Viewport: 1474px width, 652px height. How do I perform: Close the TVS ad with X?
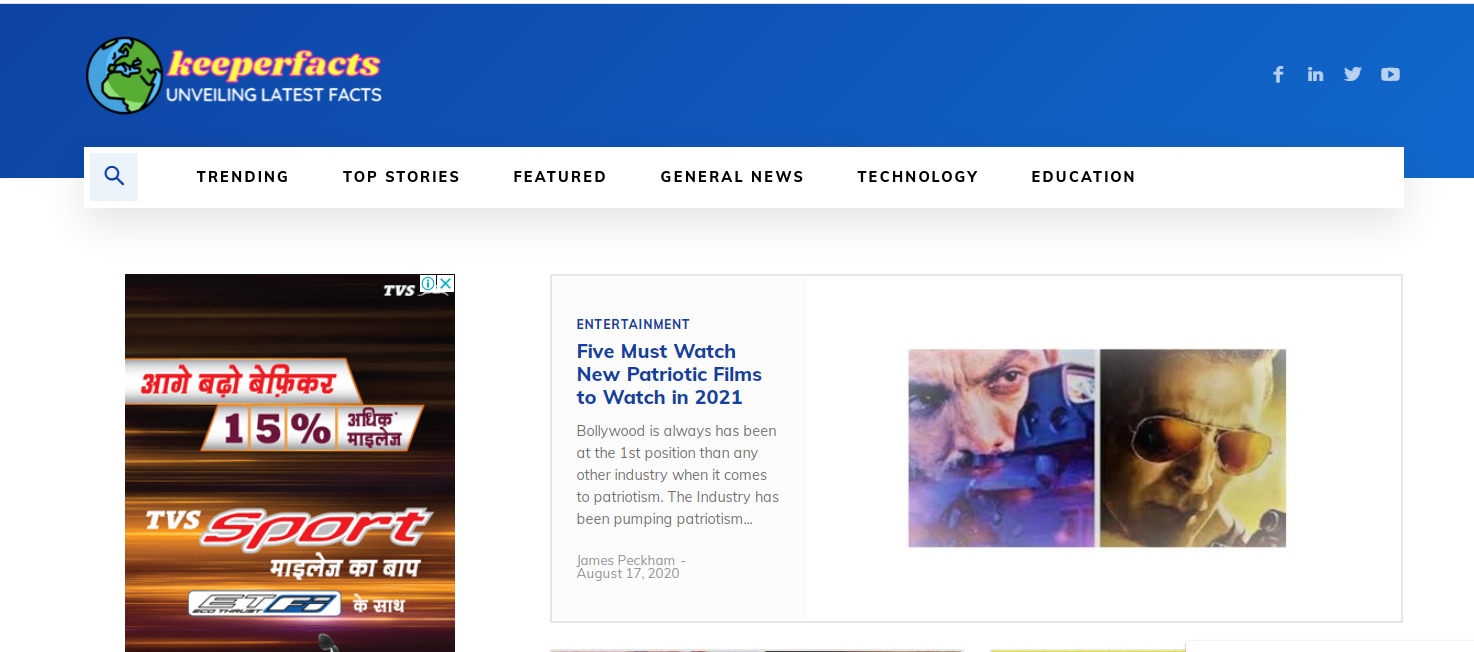tap(446, 284)
